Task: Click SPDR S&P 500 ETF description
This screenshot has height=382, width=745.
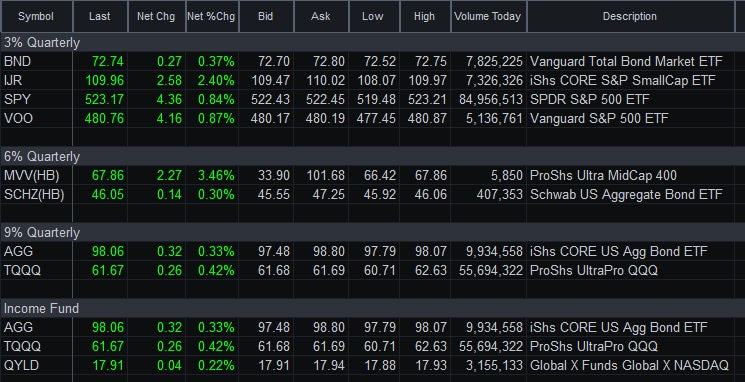Action: [x=590, y=99]
